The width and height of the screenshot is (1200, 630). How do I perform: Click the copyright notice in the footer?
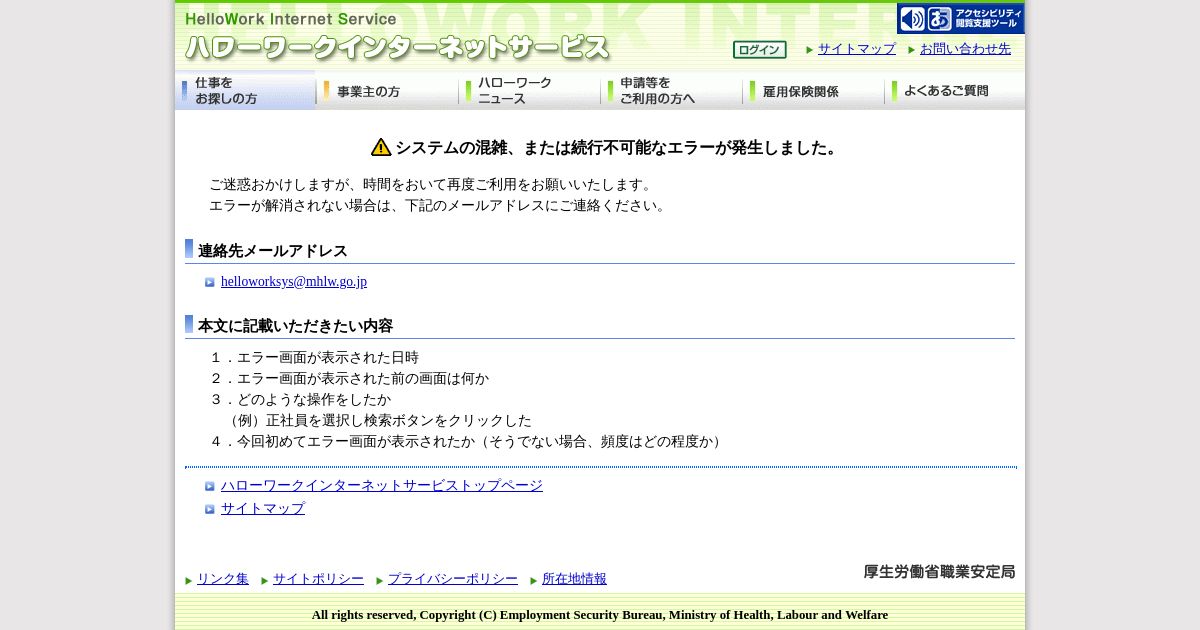click(600, 615)
